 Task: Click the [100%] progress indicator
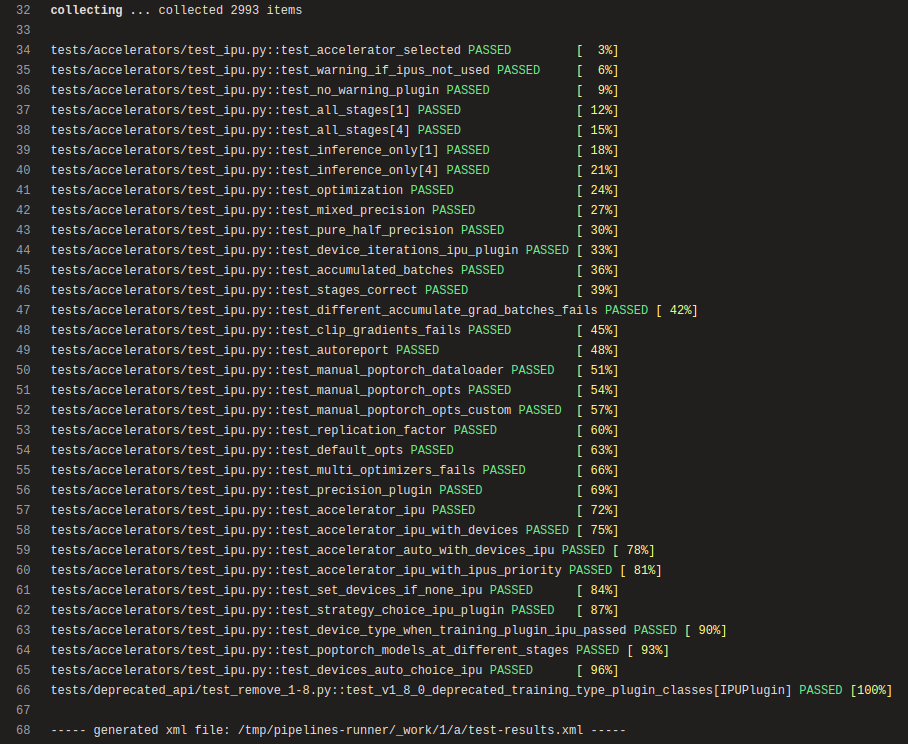[871, 690]
